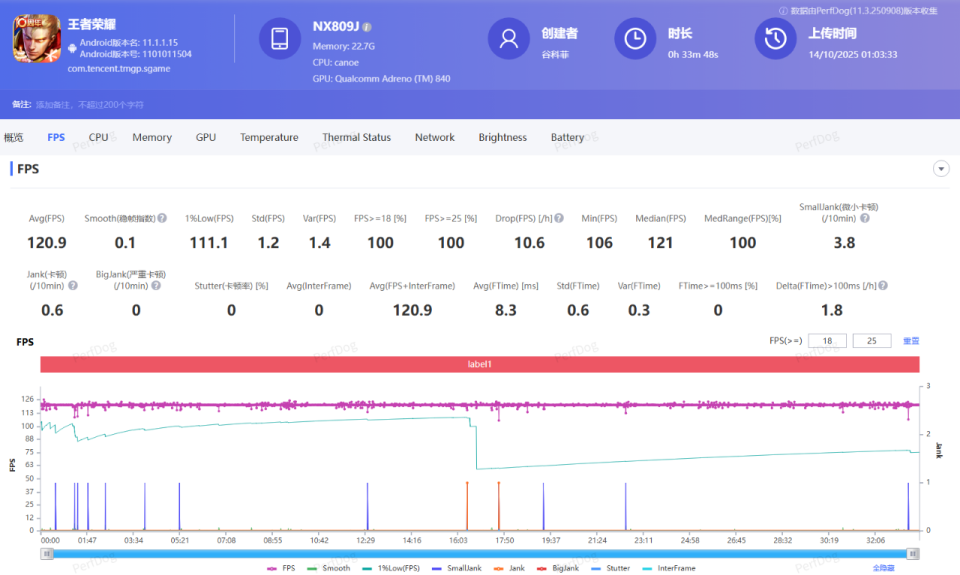Click the upload time history icon

coord(775,39)
